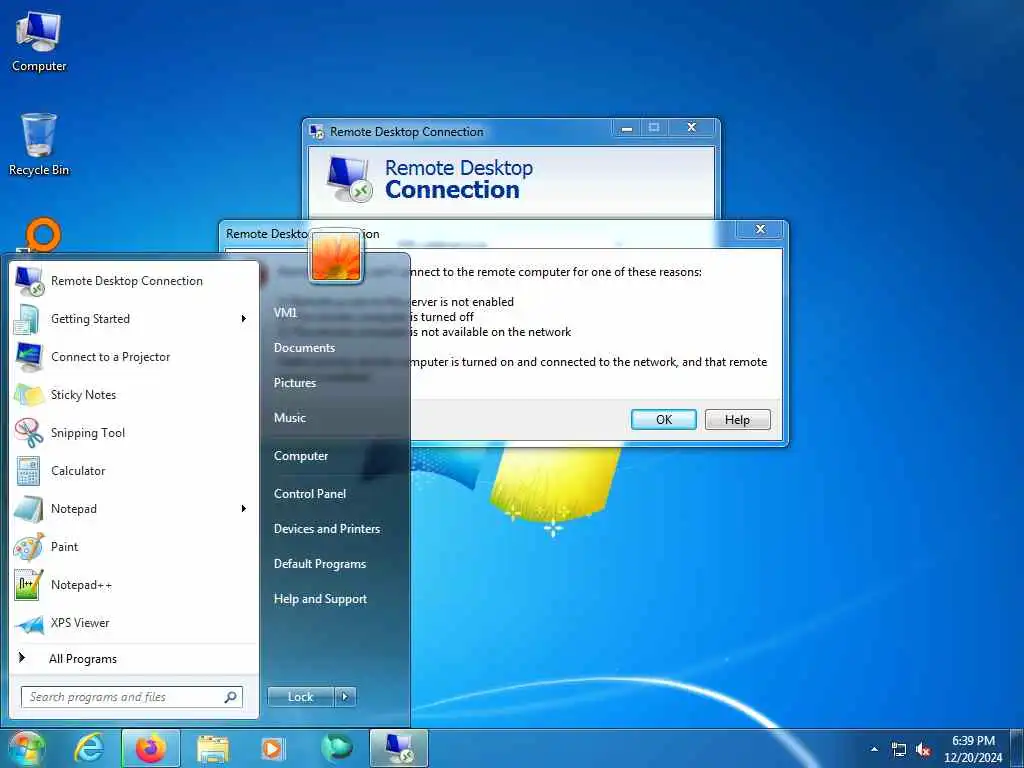Screen dimensions: 1024x768
Task: Open Documents from Start menu
Action: 304,348
